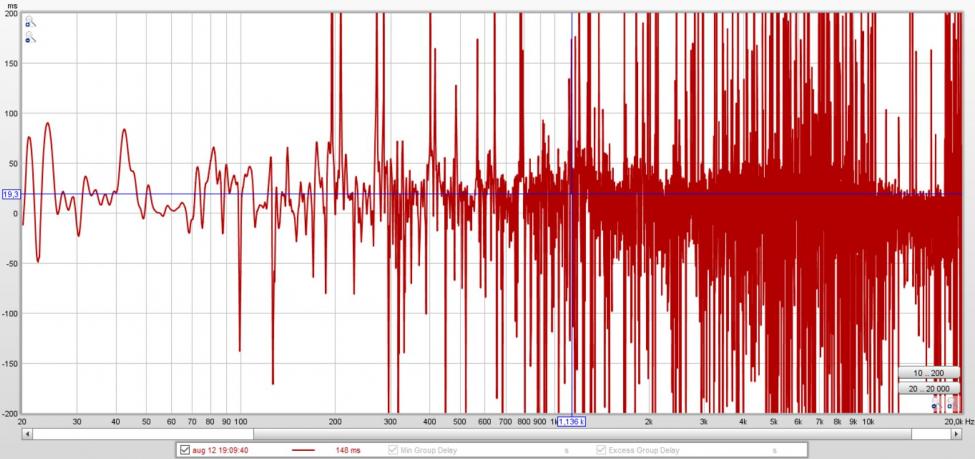Screen dimensions: 975x459
Task: Click the scrollbar right arrow
Action: click(956, 434)
